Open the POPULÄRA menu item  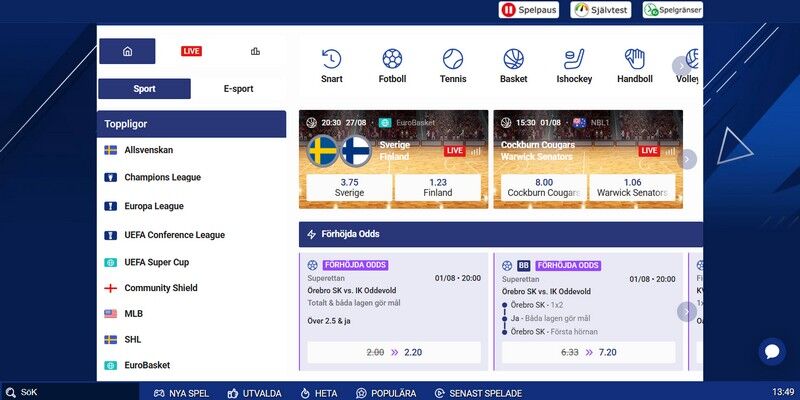pos(386,393)
